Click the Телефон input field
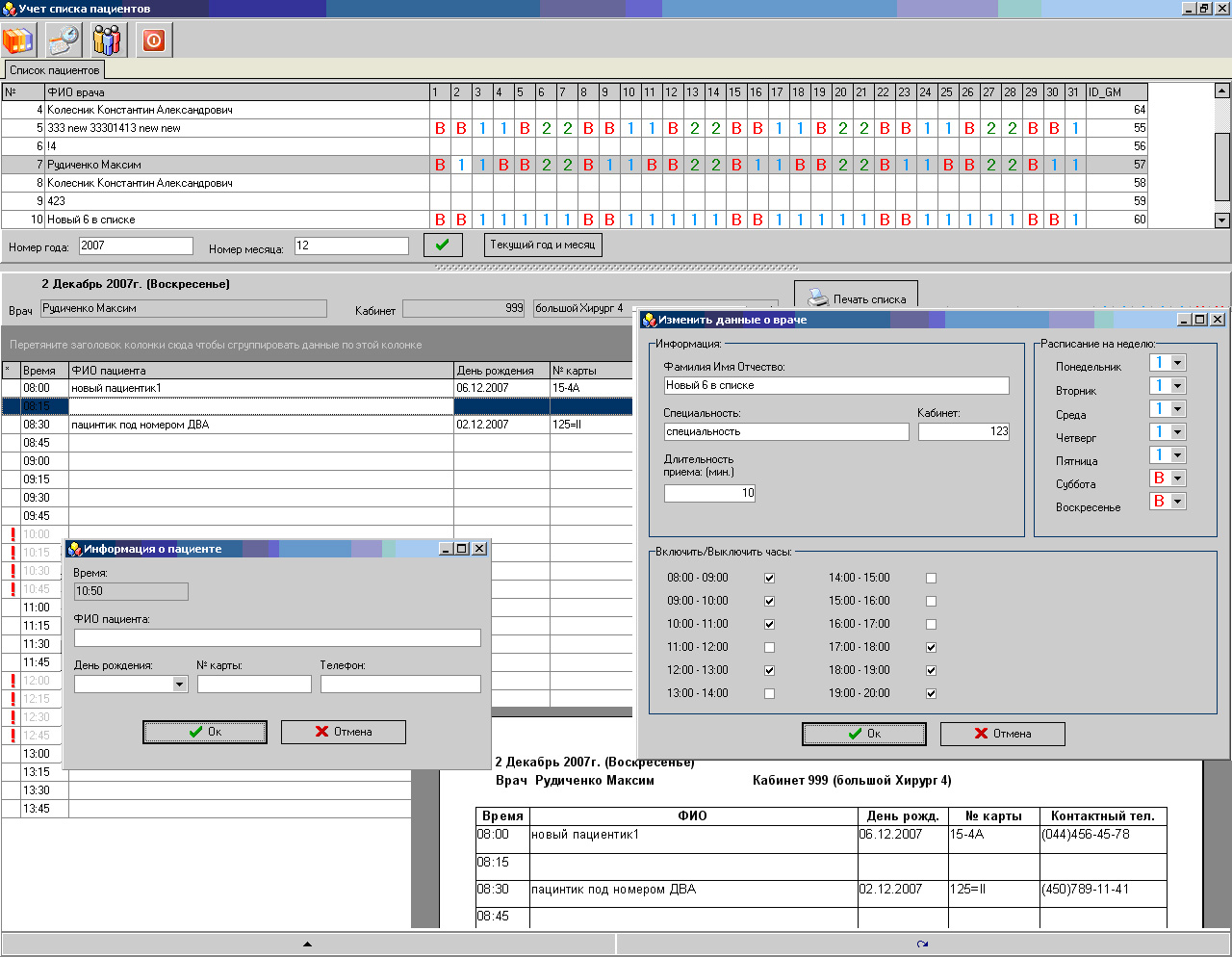The width and height of the screenshot is (1232, 957). [400, 685]
